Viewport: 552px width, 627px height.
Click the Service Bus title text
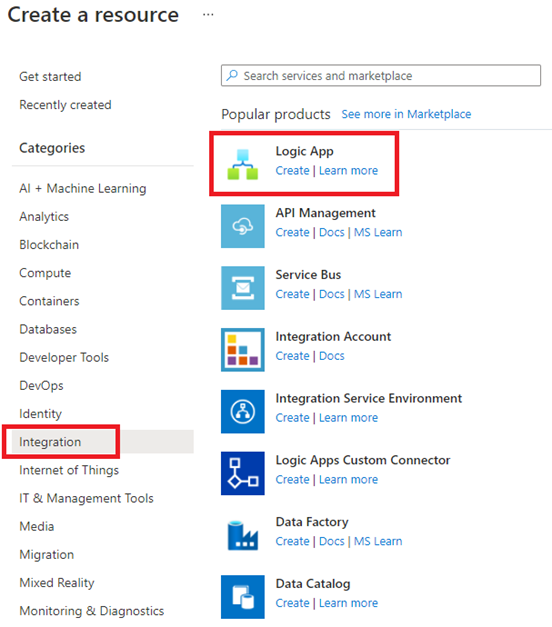coord(308,275)
